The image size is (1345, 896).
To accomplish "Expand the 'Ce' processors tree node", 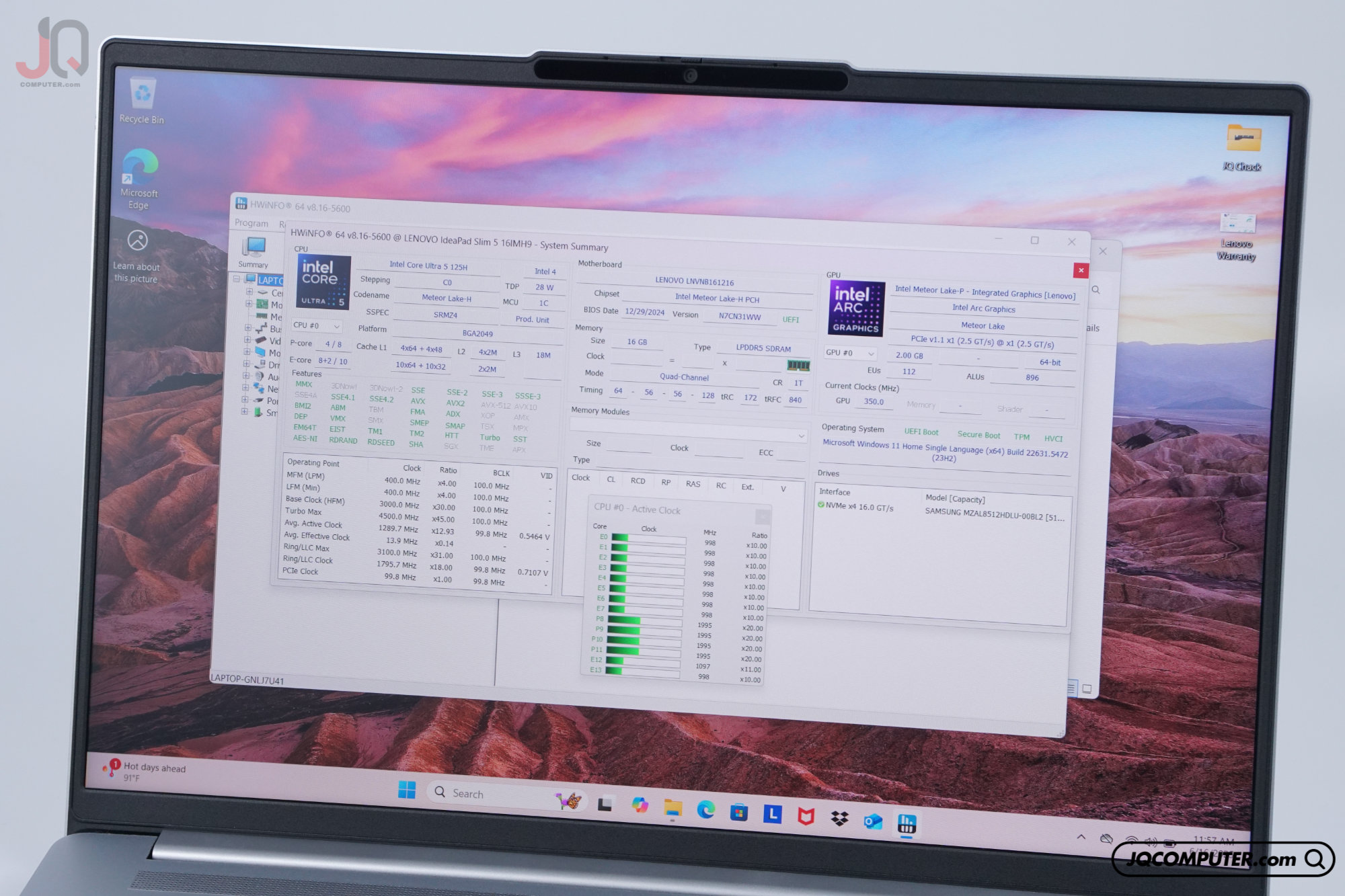I will pyautogui.click(x=249, y=292).
